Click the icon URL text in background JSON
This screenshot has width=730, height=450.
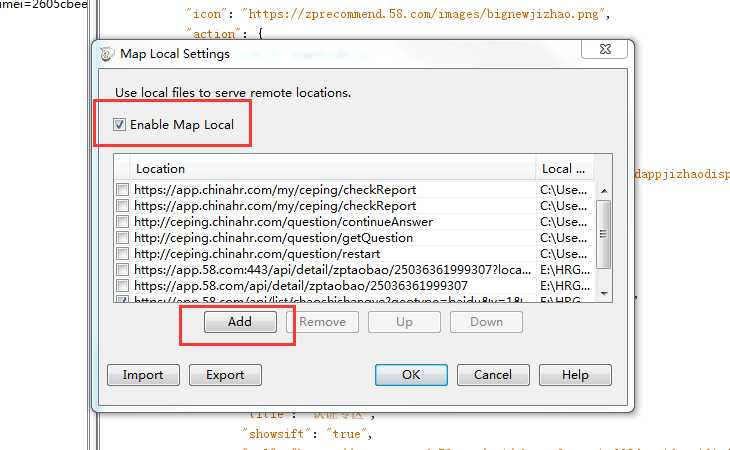(x=423, y=14)
